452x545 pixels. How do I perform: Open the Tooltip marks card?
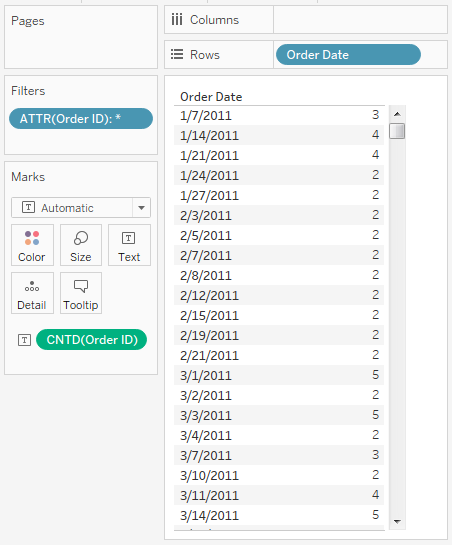tap(81, 293)
